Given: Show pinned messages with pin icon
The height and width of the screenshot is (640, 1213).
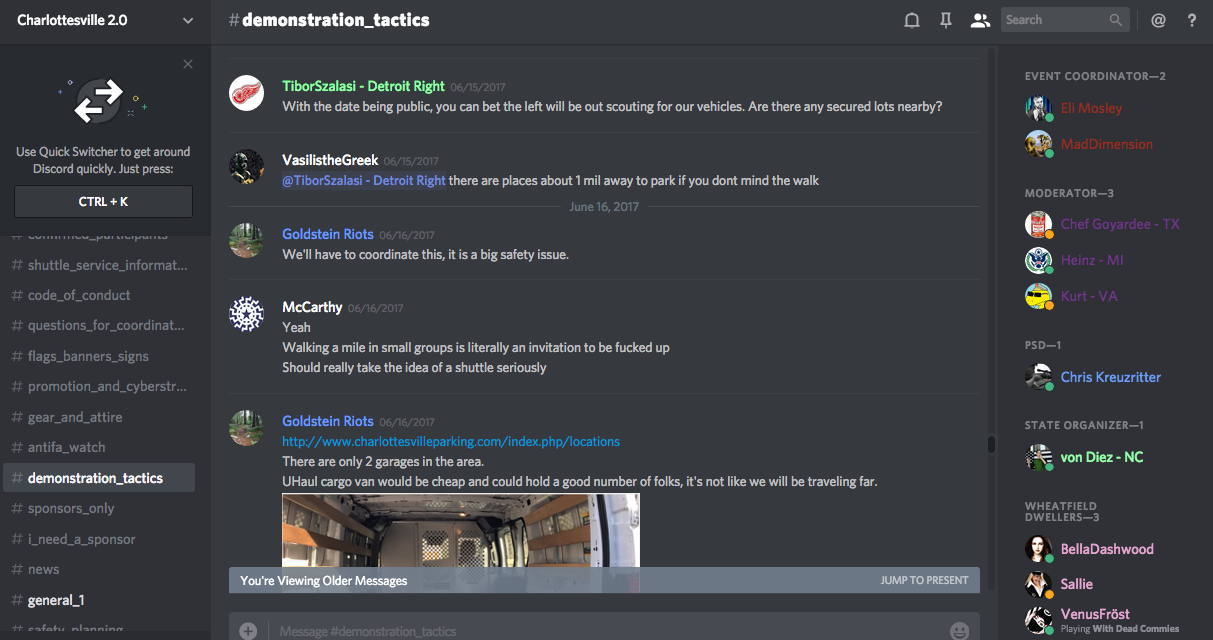Looking at the screenshot, I should click(x=945, y=20).
